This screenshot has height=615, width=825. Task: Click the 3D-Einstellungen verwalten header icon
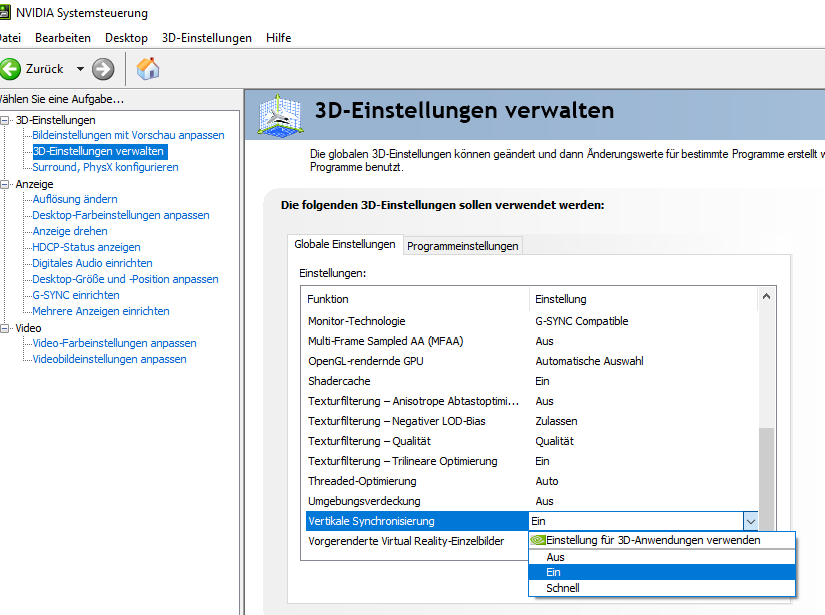tap(280, 116)
